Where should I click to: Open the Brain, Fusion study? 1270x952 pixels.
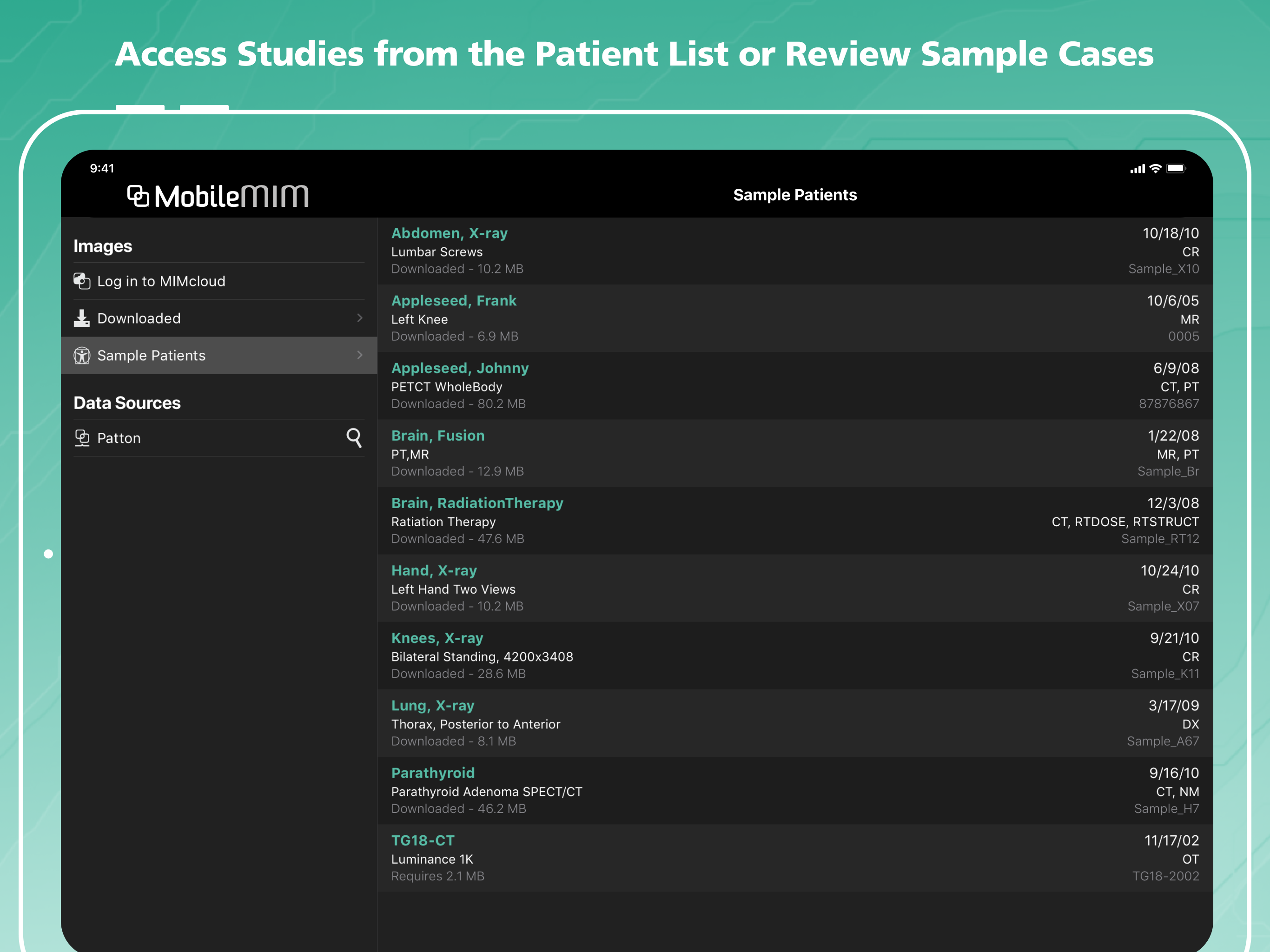794,453
